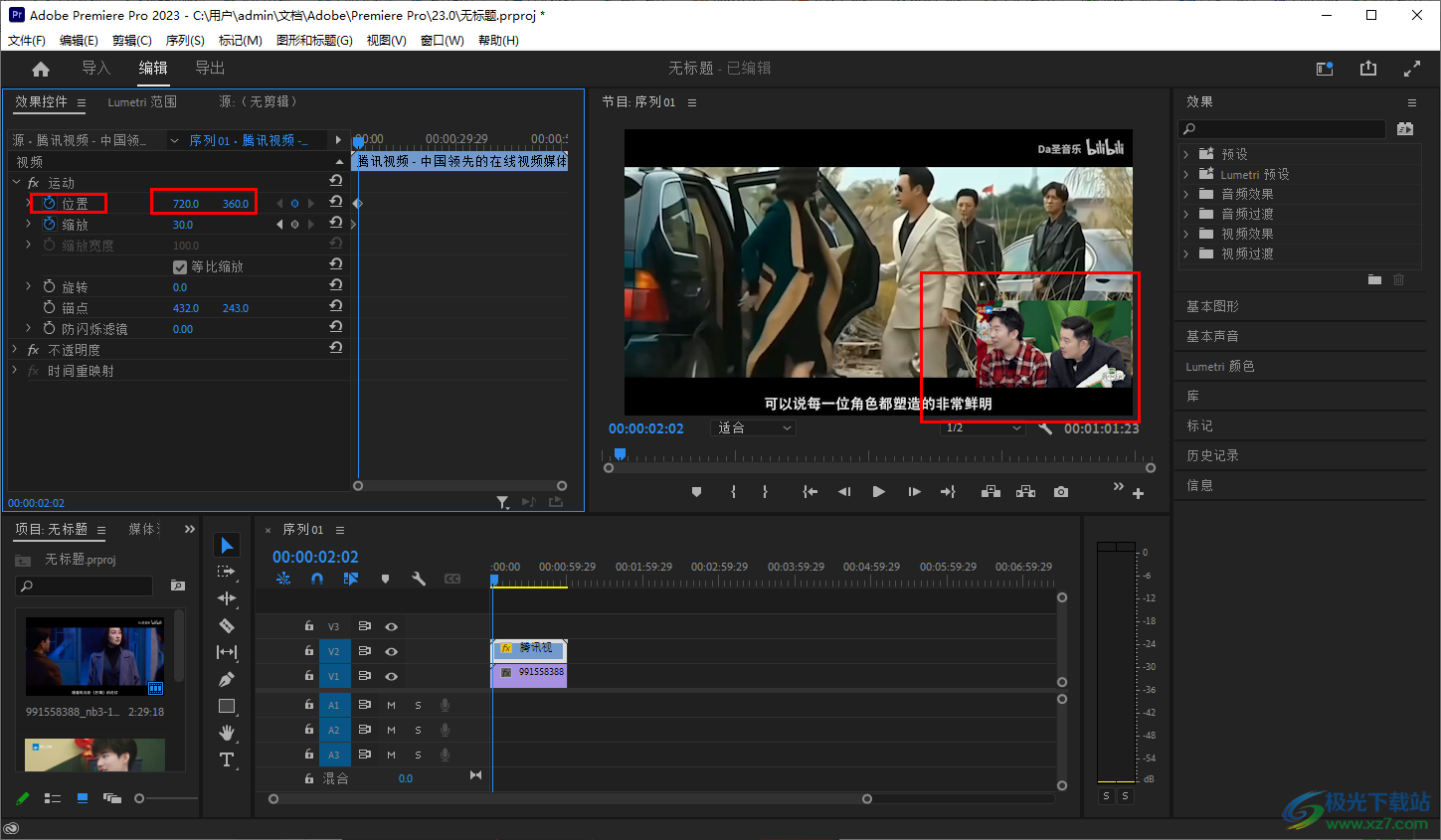This screenshot has width=1441, height=840.
Task: Collapse the Motion effect group
Action: pyautogui.click(x=16, y=182)
